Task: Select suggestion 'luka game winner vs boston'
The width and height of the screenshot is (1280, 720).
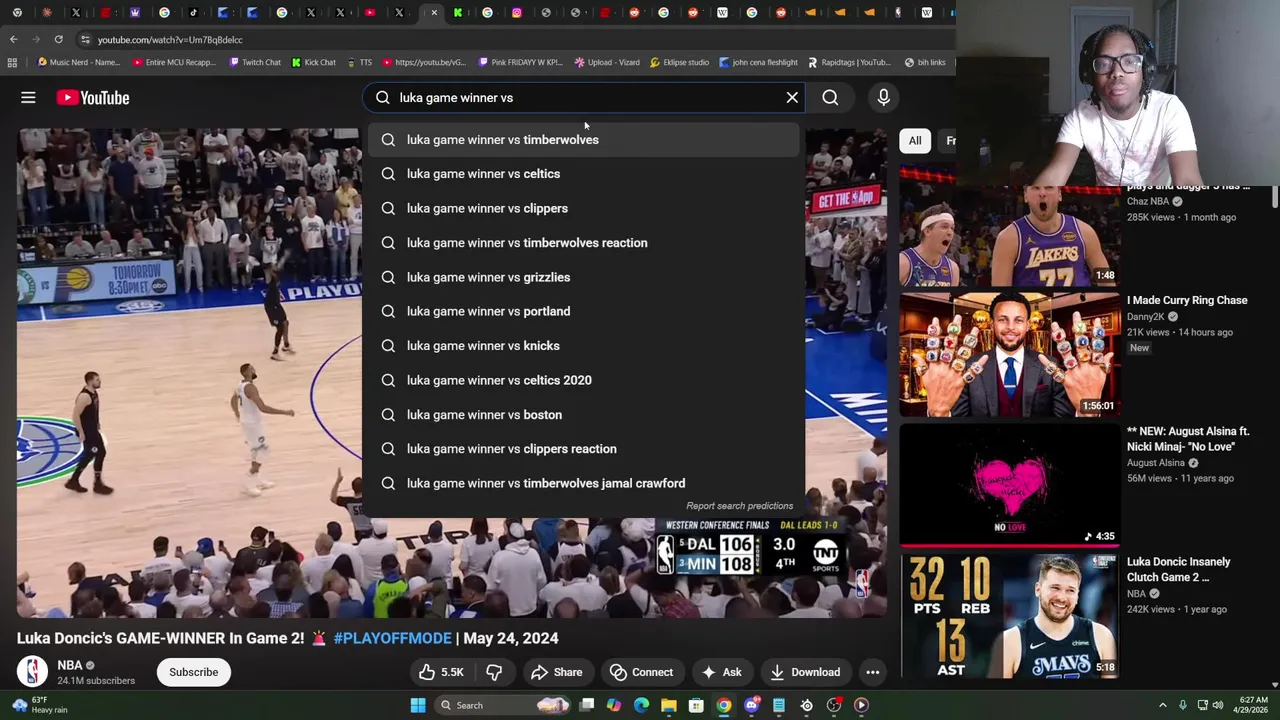Action: click(x=585, y=415)
